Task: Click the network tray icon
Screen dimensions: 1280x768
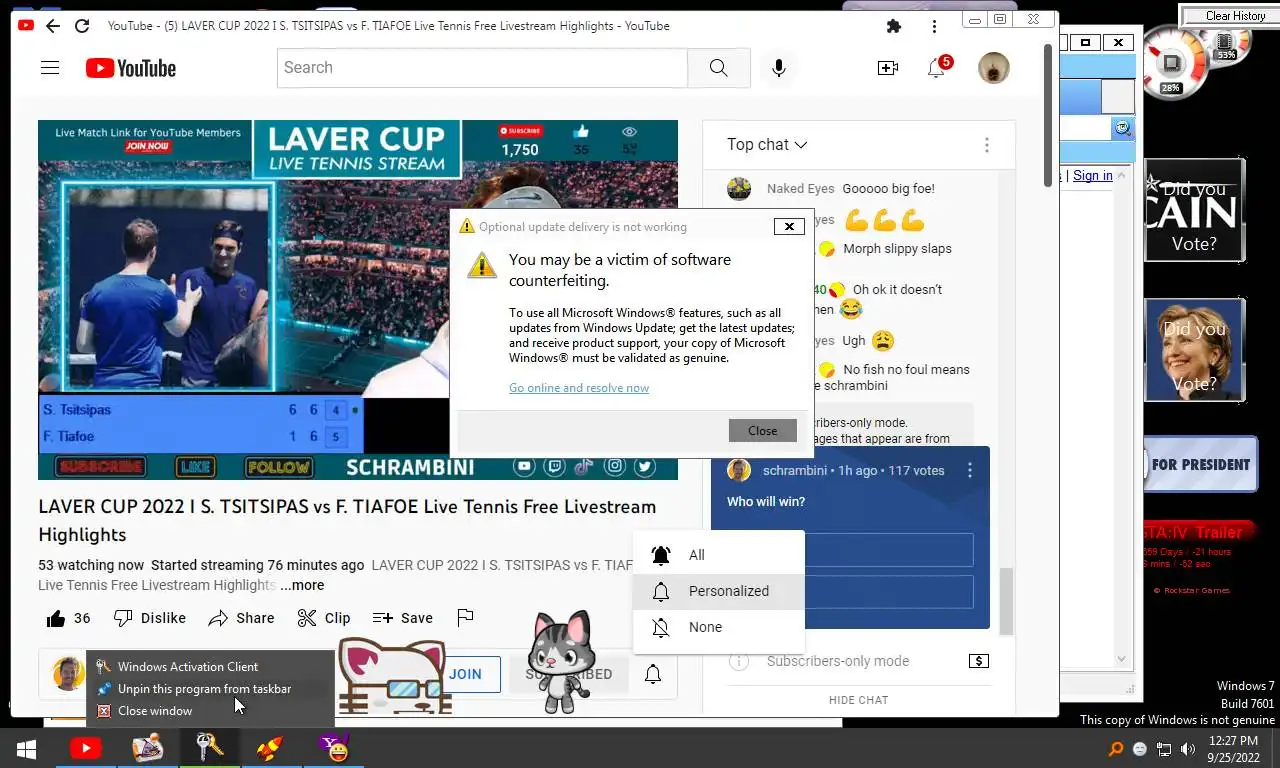Action: click(x=1164, y=749)
